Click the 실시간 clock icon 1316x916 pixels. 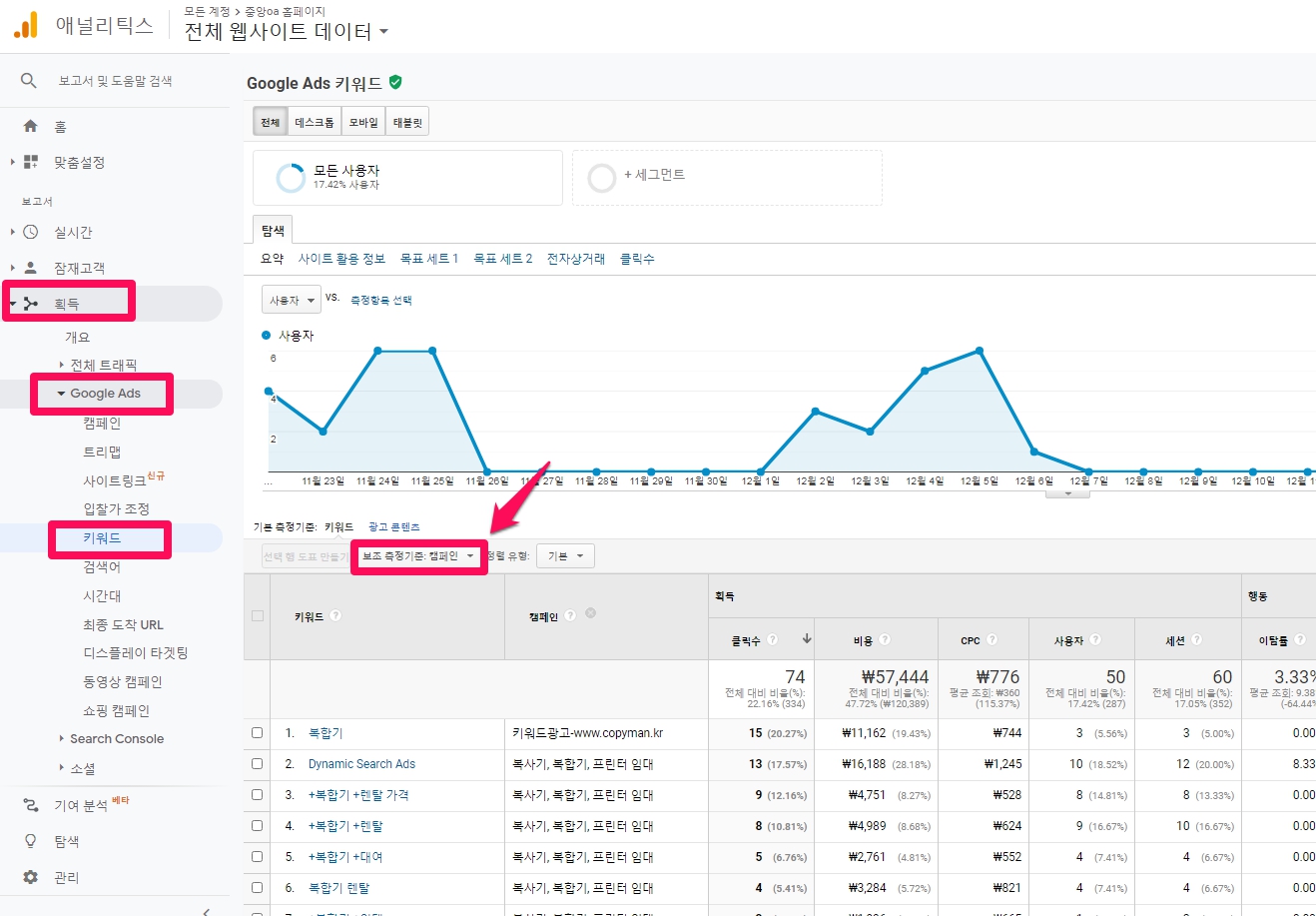pyautogui.click(x=31, y=233)
